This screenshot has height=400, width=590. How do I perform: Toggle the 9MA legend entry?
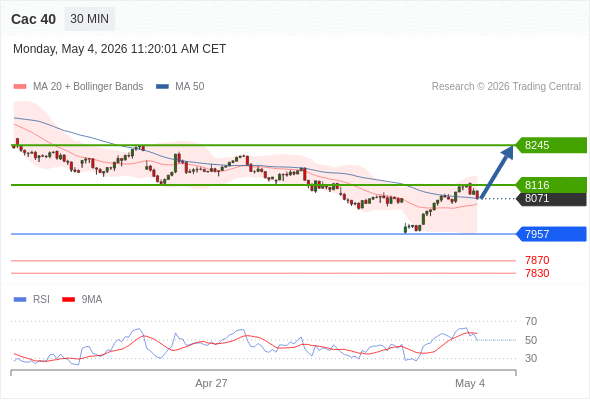(x=82, y=300)
